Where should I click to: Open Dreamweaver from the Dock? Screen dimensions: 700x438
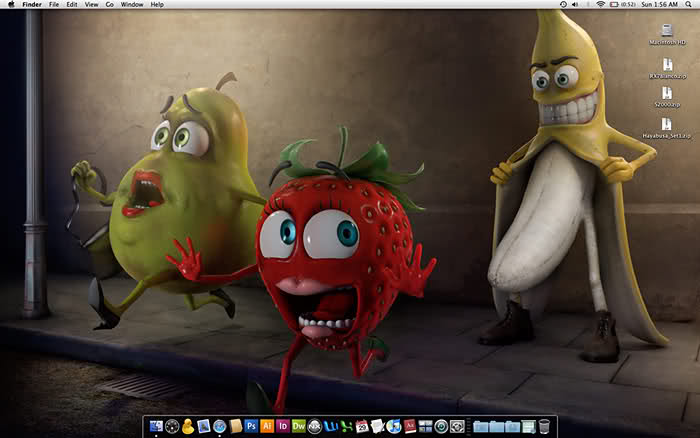click(x=299, y=426)
